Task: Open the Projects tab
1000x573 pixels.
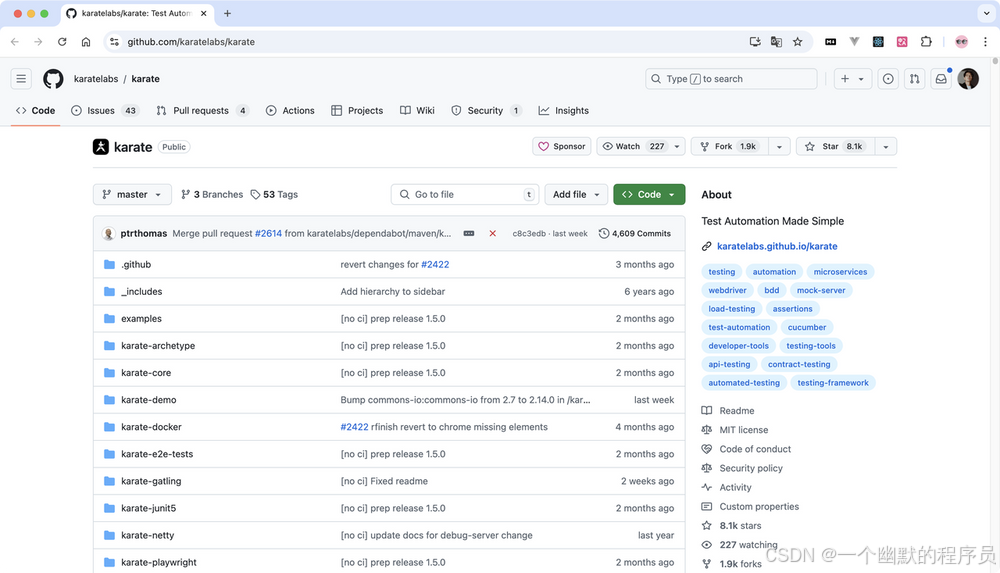Action: tap(357, 110)
